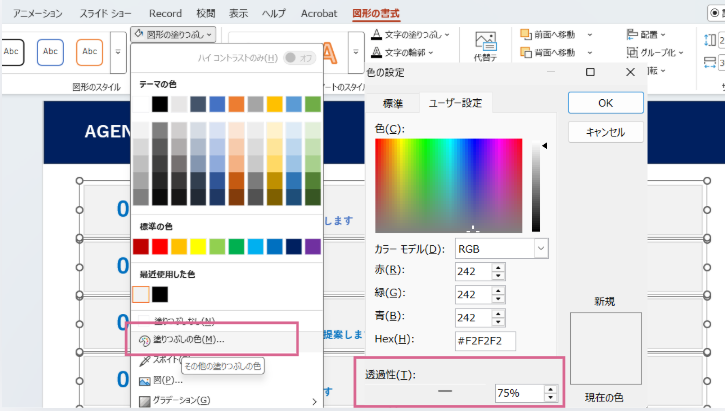Click the 赤(R) value field
The height and width of the screenshot is (411, 725).
pyautogui.click(x=473, y=271)
